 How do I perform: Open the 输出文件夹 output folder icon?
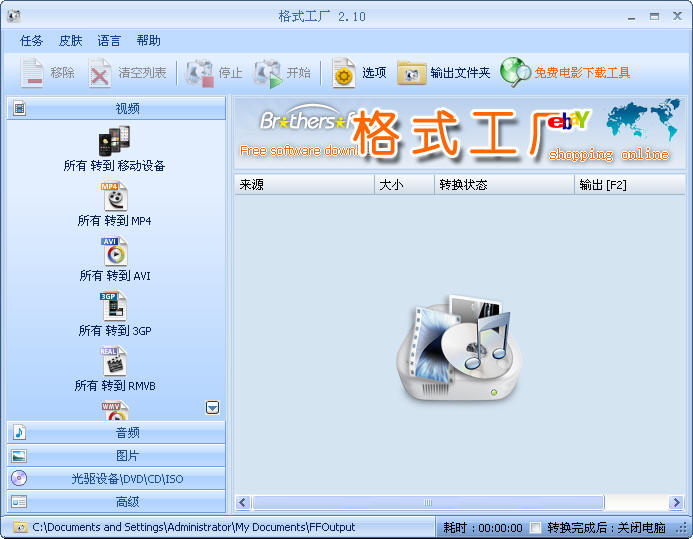click(x=411, y=73)
